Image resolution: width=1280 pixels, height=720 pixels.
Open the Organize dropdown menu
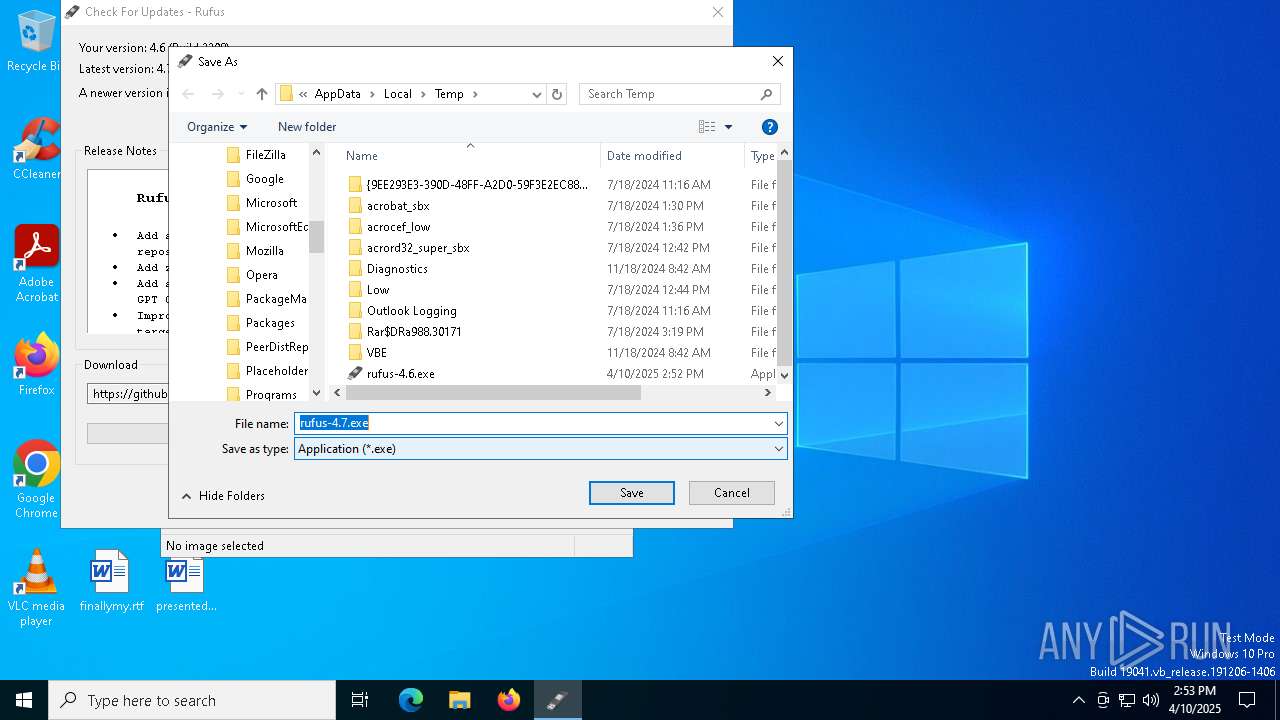[217, 127]
